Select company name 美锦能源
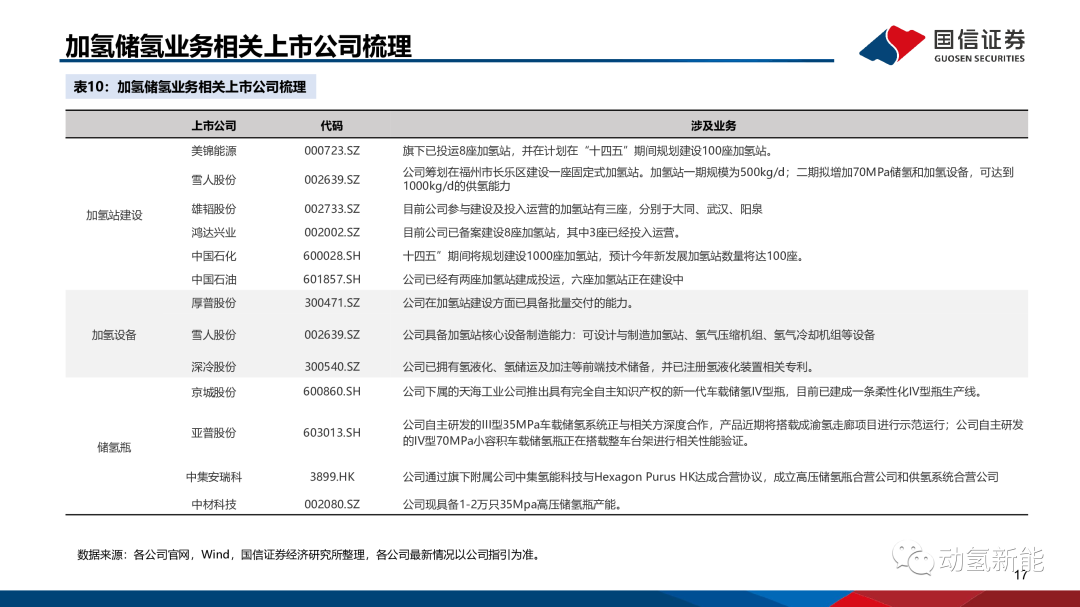This screenshot has width=1080, height=607. tap(214, 152)
